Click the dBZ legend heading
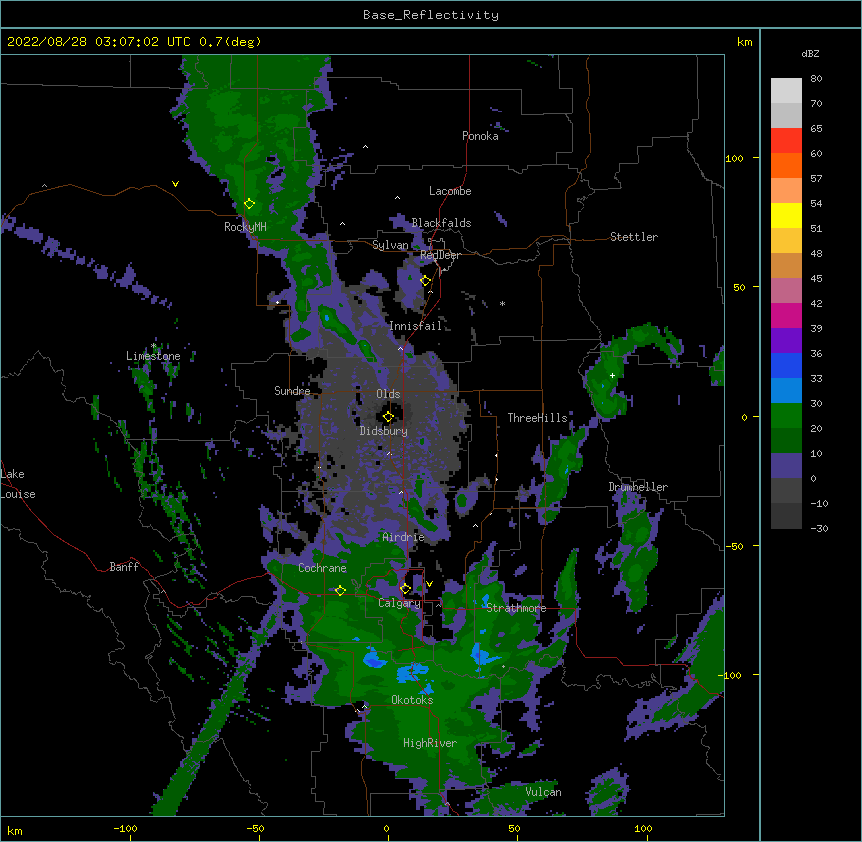 (810, 53)
